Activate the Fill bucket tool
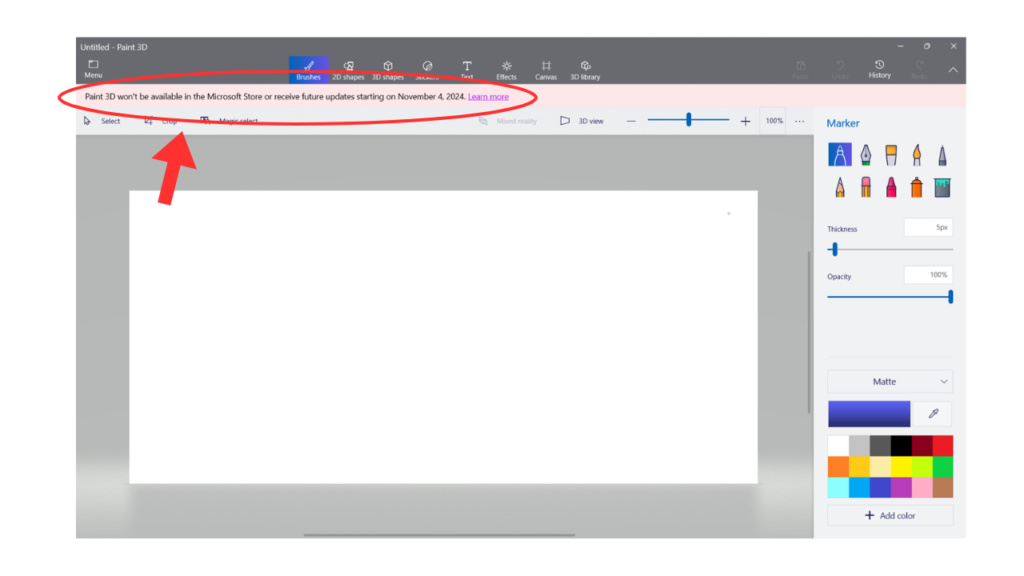Viewport: 1024px width, 576px height. tap(942, 187)
